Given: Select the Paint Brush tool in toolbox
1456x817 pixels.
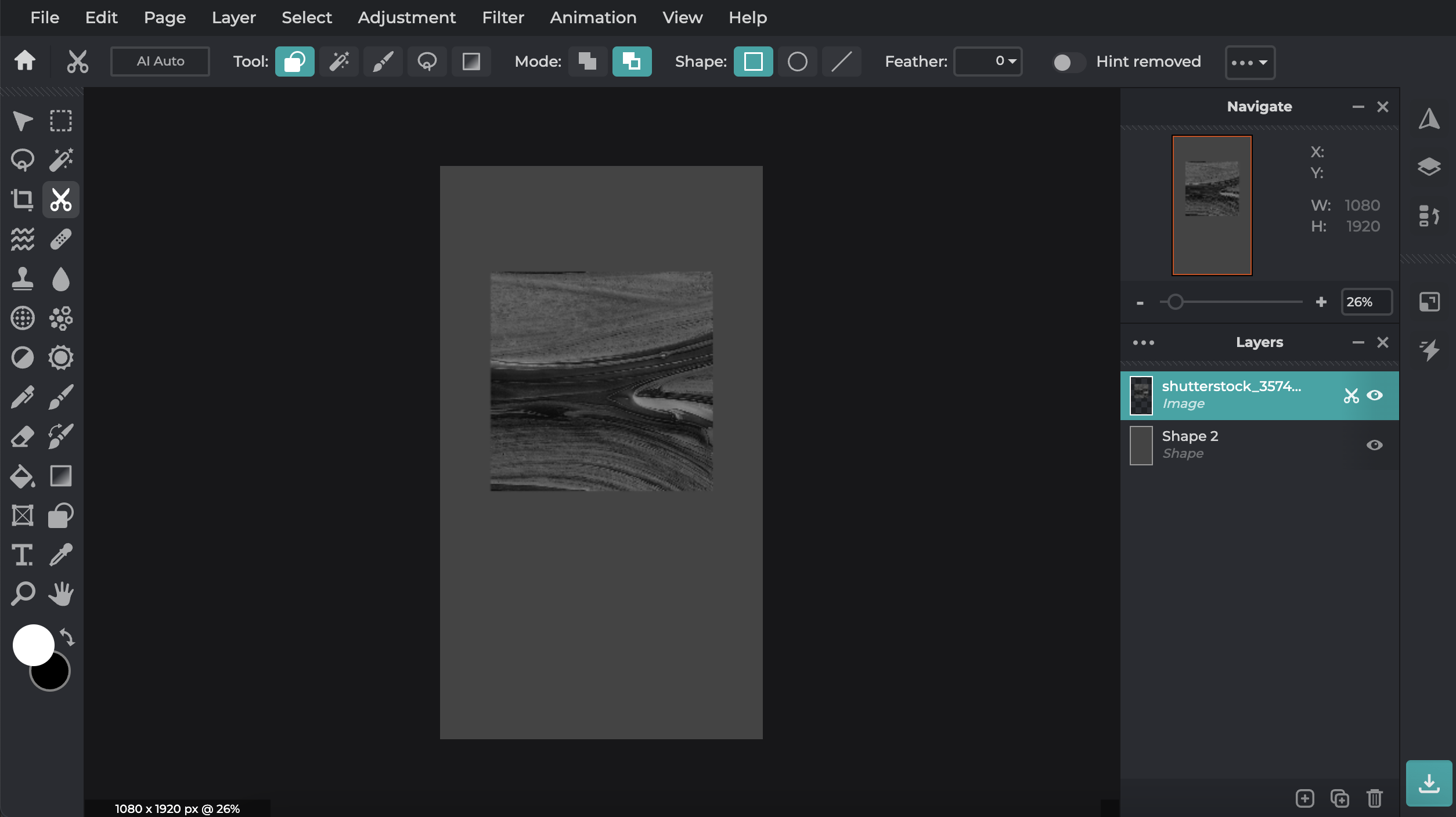Looking at the screenshot, I should (61, 397).
